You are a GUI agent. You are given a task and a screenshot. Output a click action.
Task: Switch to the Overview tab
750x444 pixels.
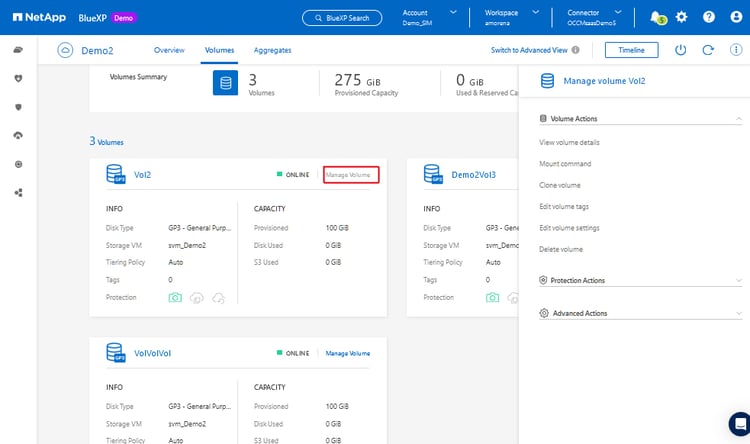[169, 50]
